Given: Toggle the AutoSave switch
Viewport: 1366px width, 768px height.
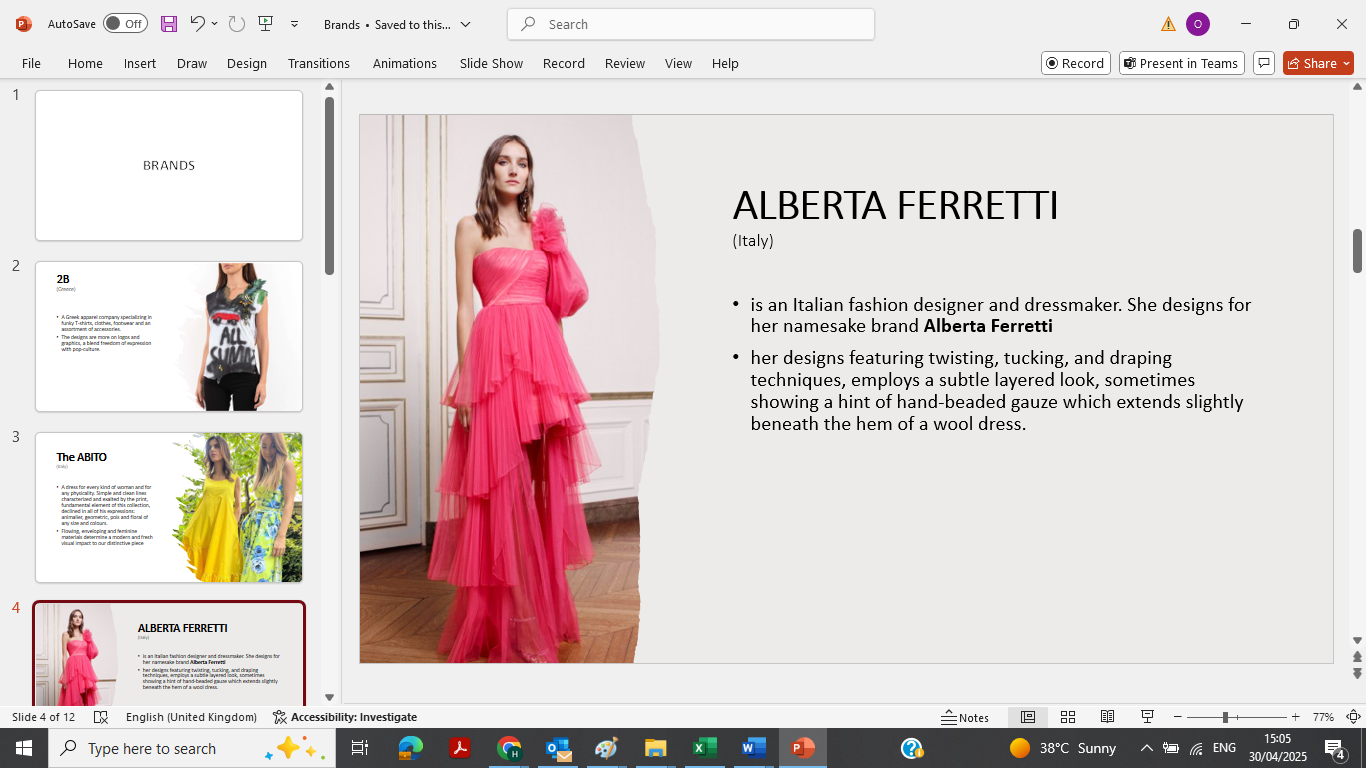Looking at the screenshot, I should coord(125,24).
